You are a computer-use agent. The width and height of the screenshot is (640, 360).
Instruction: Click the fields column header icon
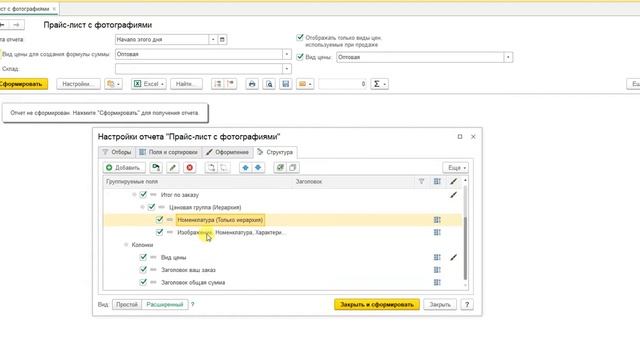(437, 182)
